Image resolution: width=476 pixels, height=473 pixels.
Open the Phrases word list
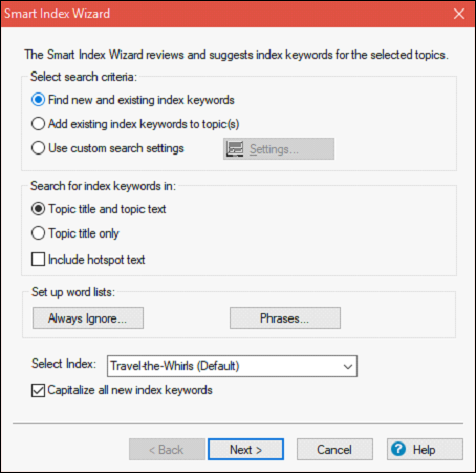285,318
